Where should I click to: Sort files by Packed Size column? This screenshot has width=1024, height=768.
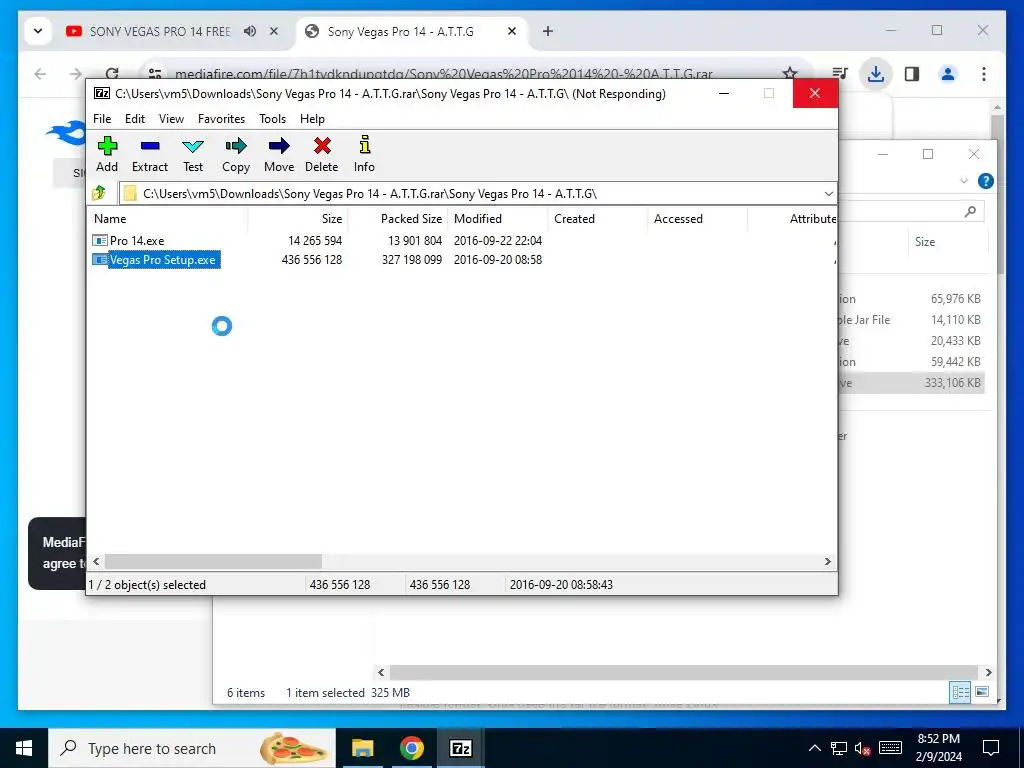[x=398, y=219]
